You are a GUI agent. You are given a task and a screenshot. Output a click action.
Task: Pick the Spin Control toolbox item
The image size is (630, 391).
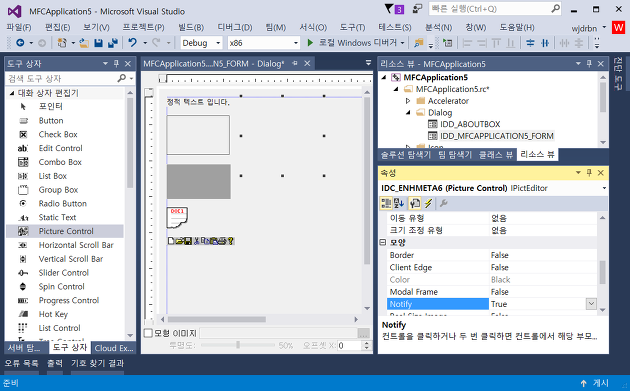point(61,287)
